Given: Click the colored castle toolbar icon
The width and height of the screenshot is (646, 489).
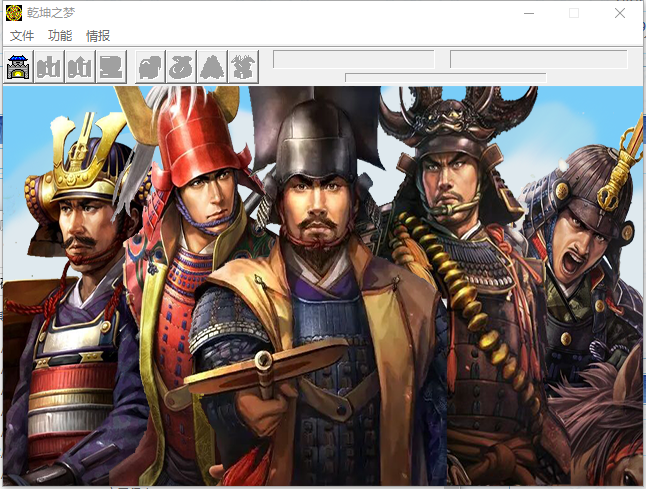Looking at the screenshot, I should click(x=18, y=66).
